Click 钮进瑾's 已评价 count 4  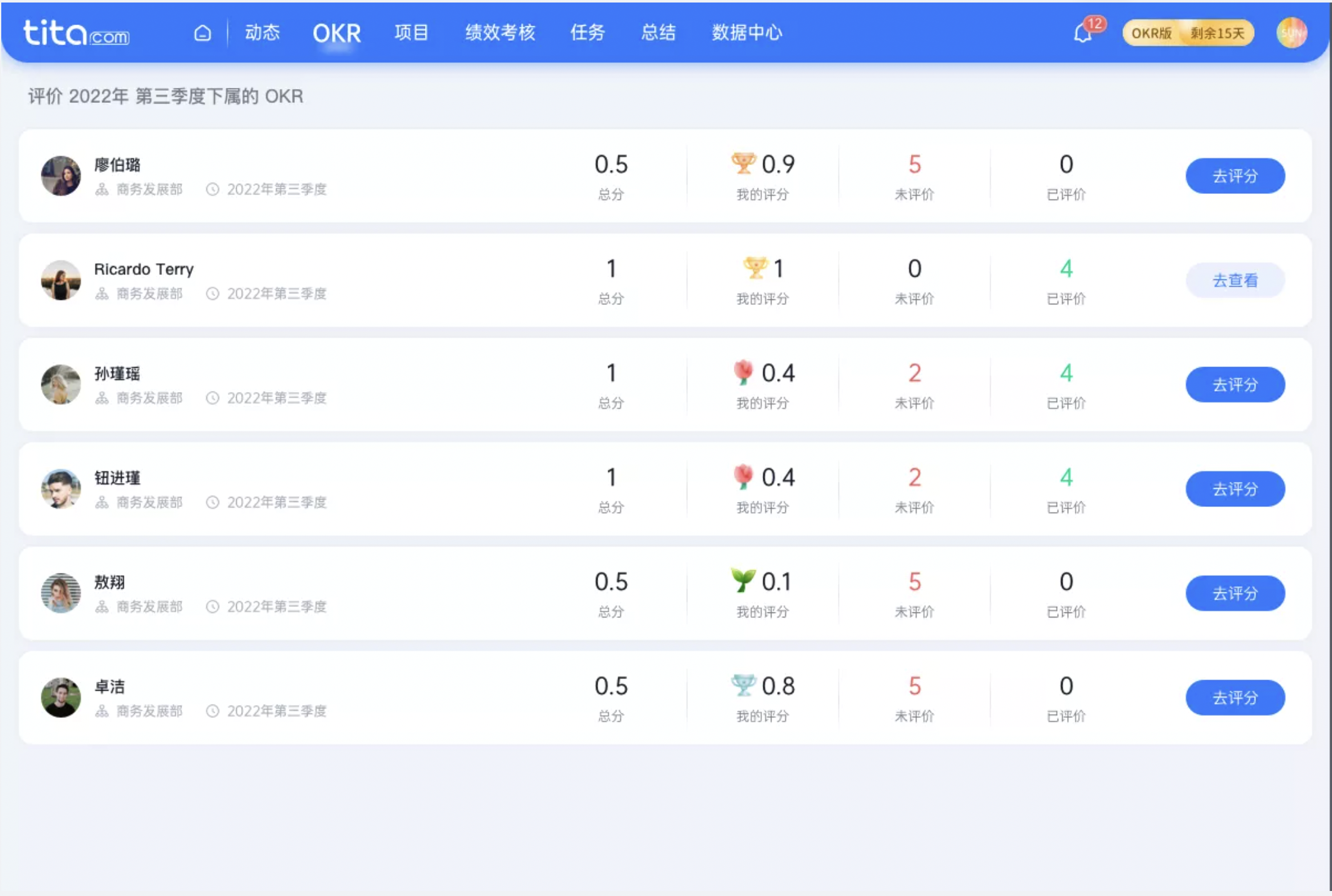[x=1066, y=477]
